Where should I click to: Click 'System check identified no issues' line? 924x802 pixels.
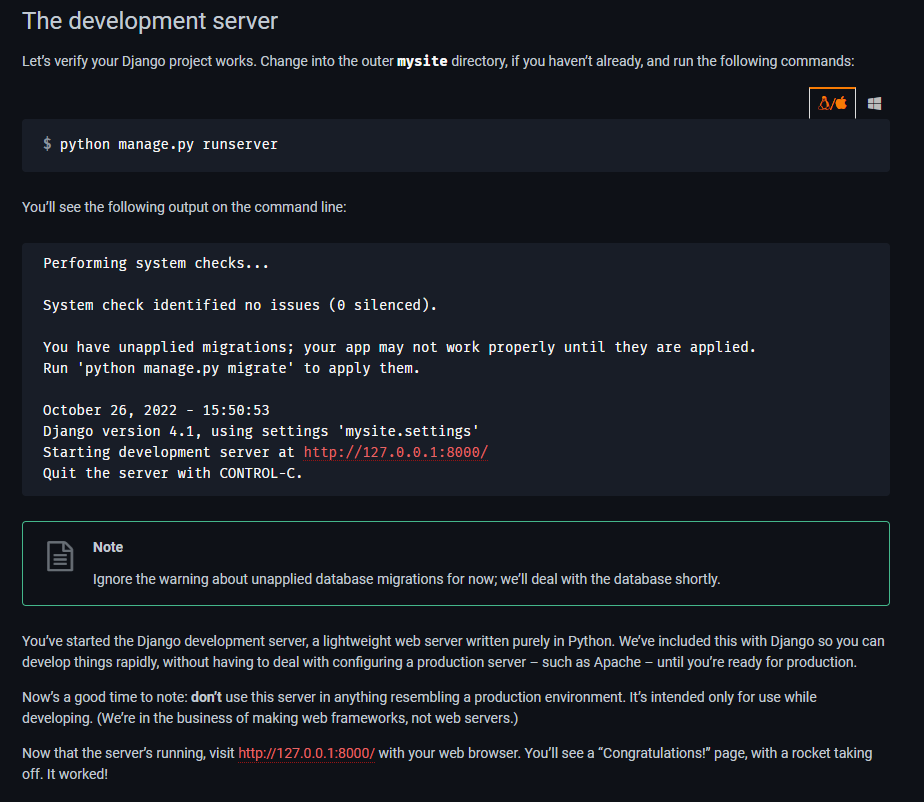point(240,305)
